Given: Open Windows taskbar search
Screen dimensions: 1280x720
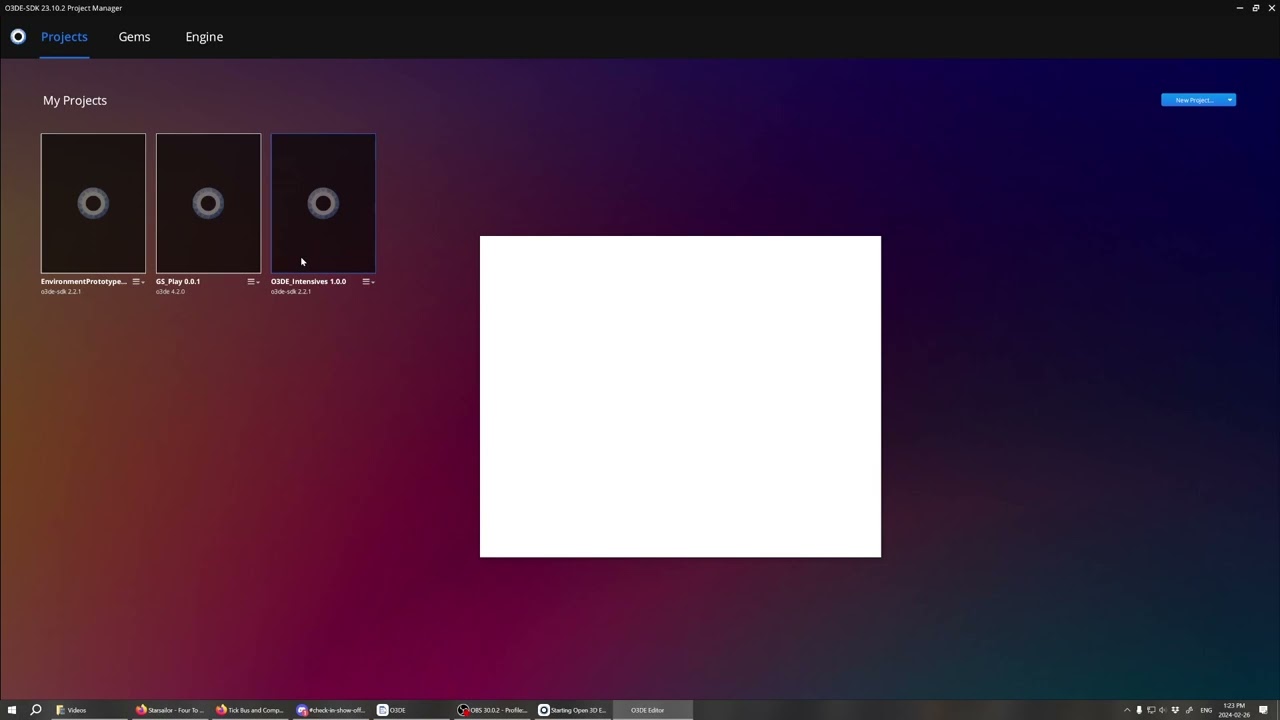Looking at the screenshot, I should (x=36, y=710).
